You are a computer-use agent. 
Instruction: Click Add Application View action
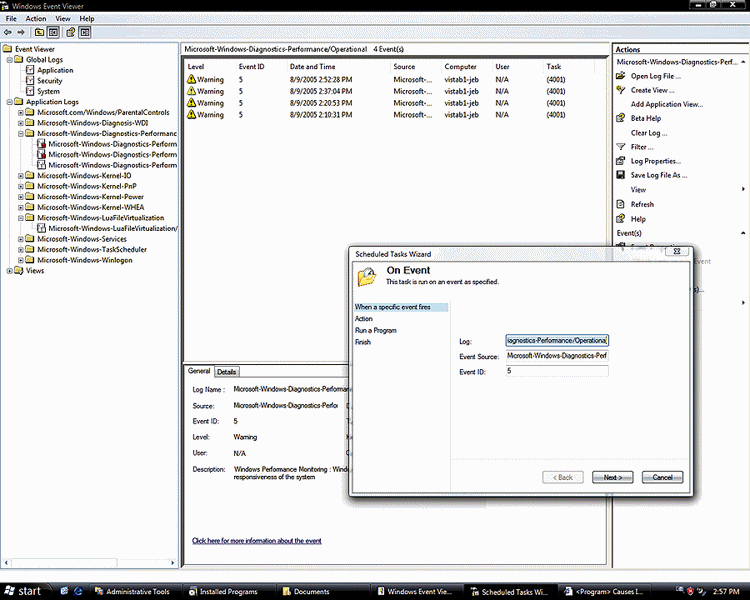[x=667, y=104]
